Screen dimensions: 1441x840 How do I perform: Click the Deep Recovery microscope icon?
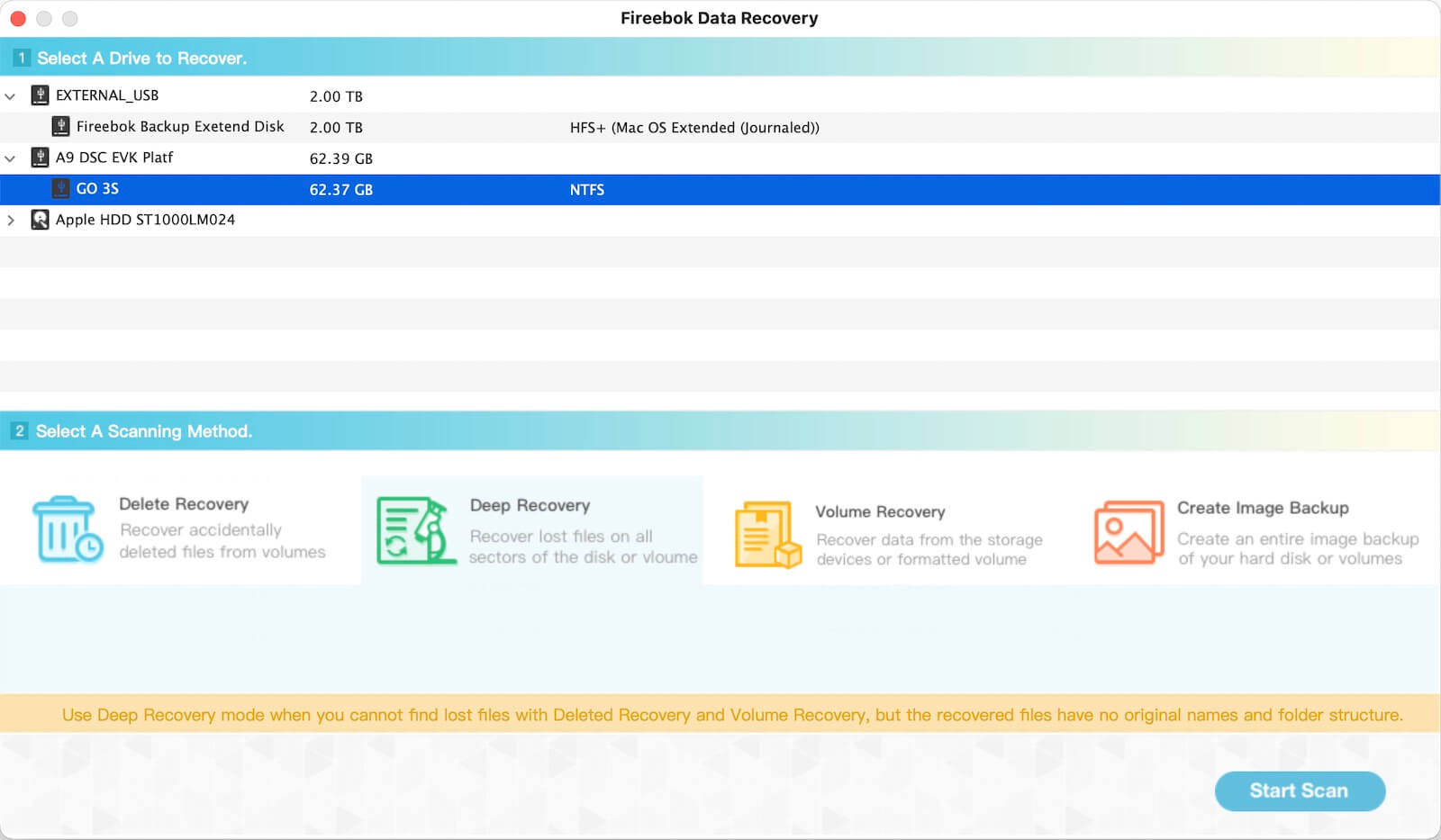coord(415,530)
